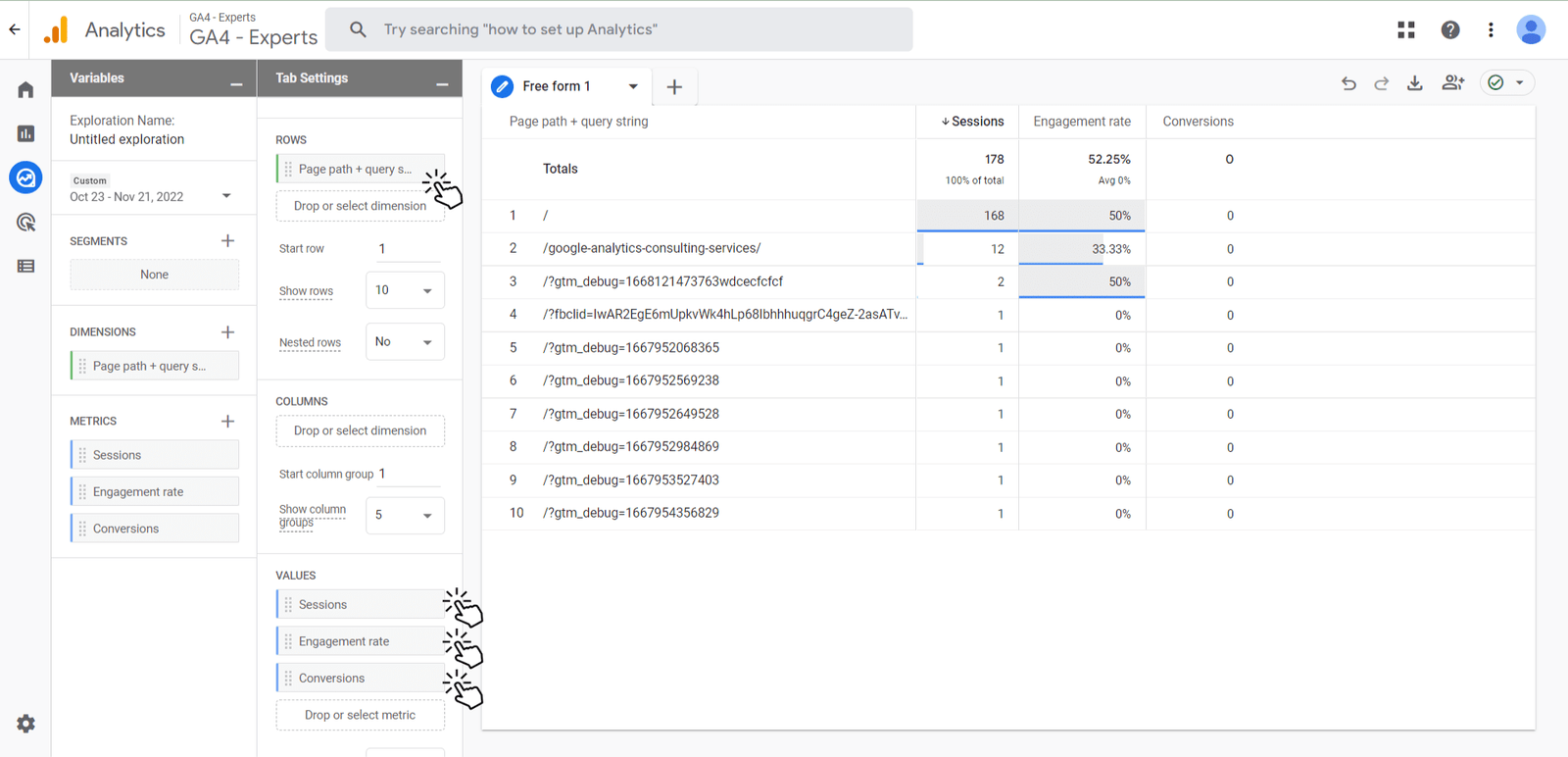Image resolution: width=1568 pixels, height=757 pixels.
Task: Go to Home in left sidebar
Action: (x=26, y=90)
